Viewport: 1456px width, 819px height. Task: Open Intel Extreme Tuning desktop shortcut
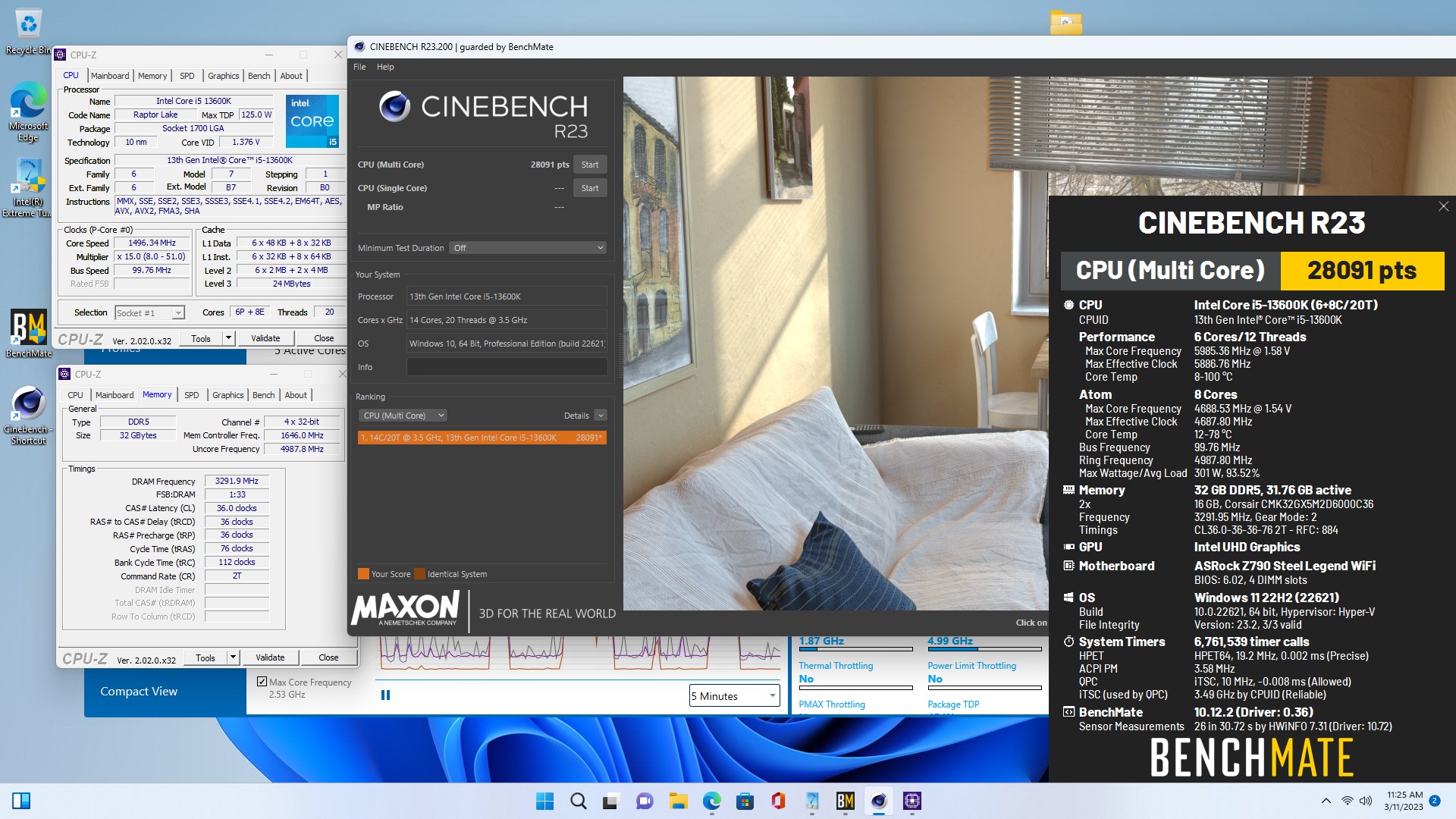pos(28,187)
